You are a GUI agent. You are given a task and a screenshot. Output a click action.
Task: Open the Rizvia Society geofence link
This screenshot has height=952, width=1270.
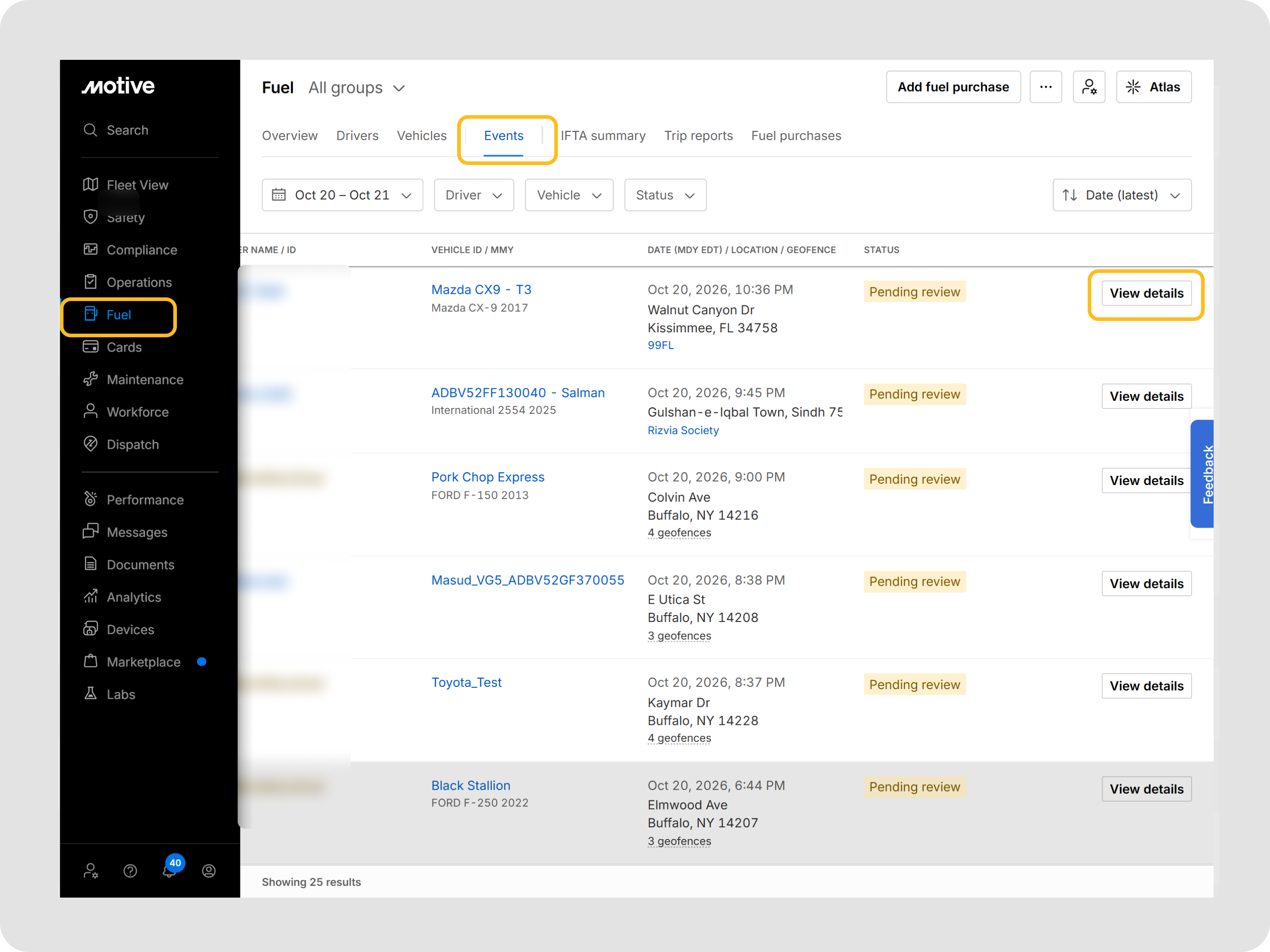683,430
